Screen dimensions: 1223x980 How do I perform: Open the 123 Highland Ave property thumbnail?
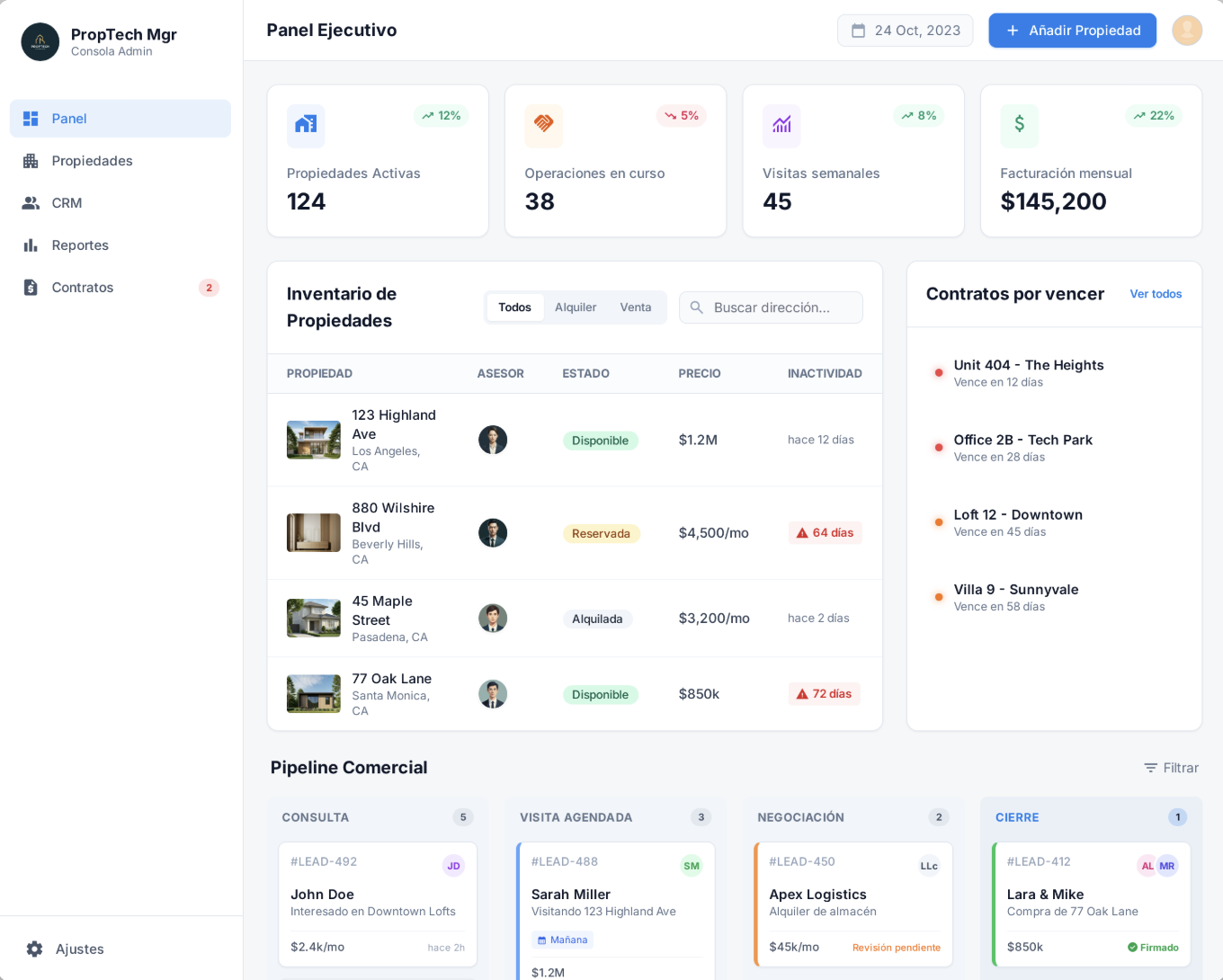click(x=313, y=441)
